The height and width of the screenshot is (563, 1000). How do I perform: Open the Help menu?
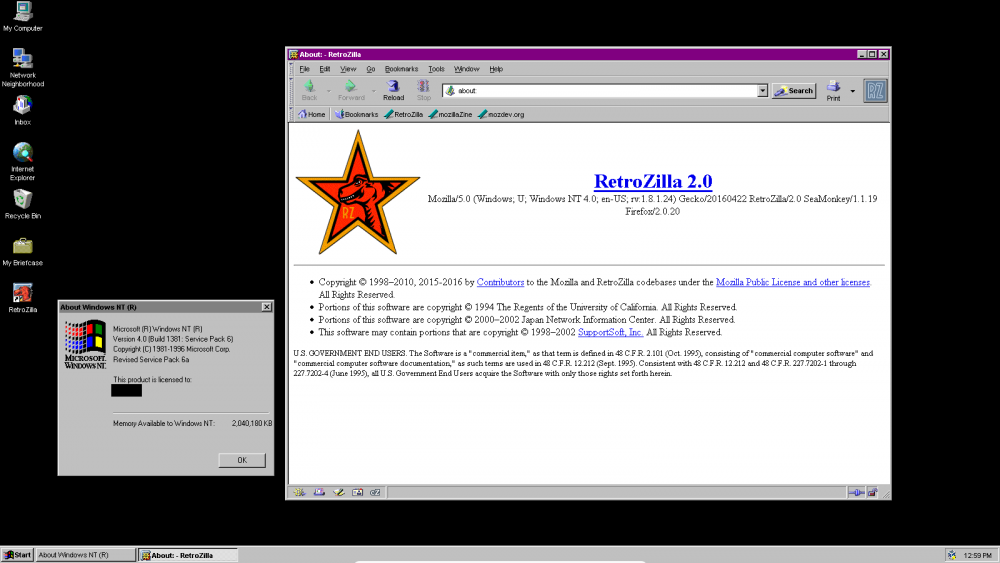496,69
